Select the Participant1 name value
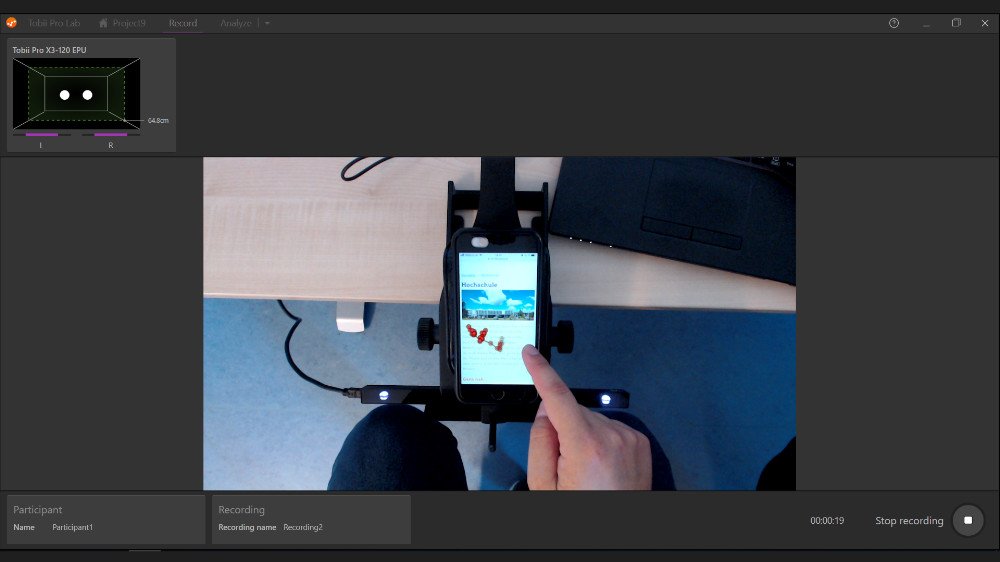The image size is (1000, 562). pos(73,528)
